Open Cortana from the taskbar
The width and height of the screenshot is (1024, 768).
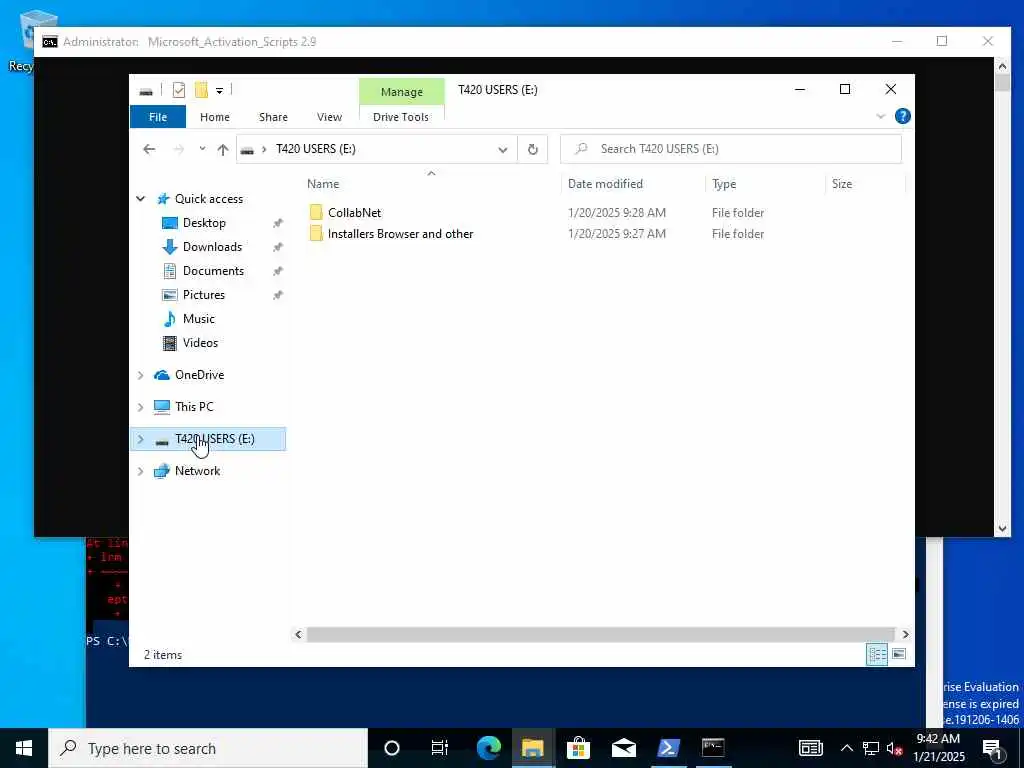392,748
